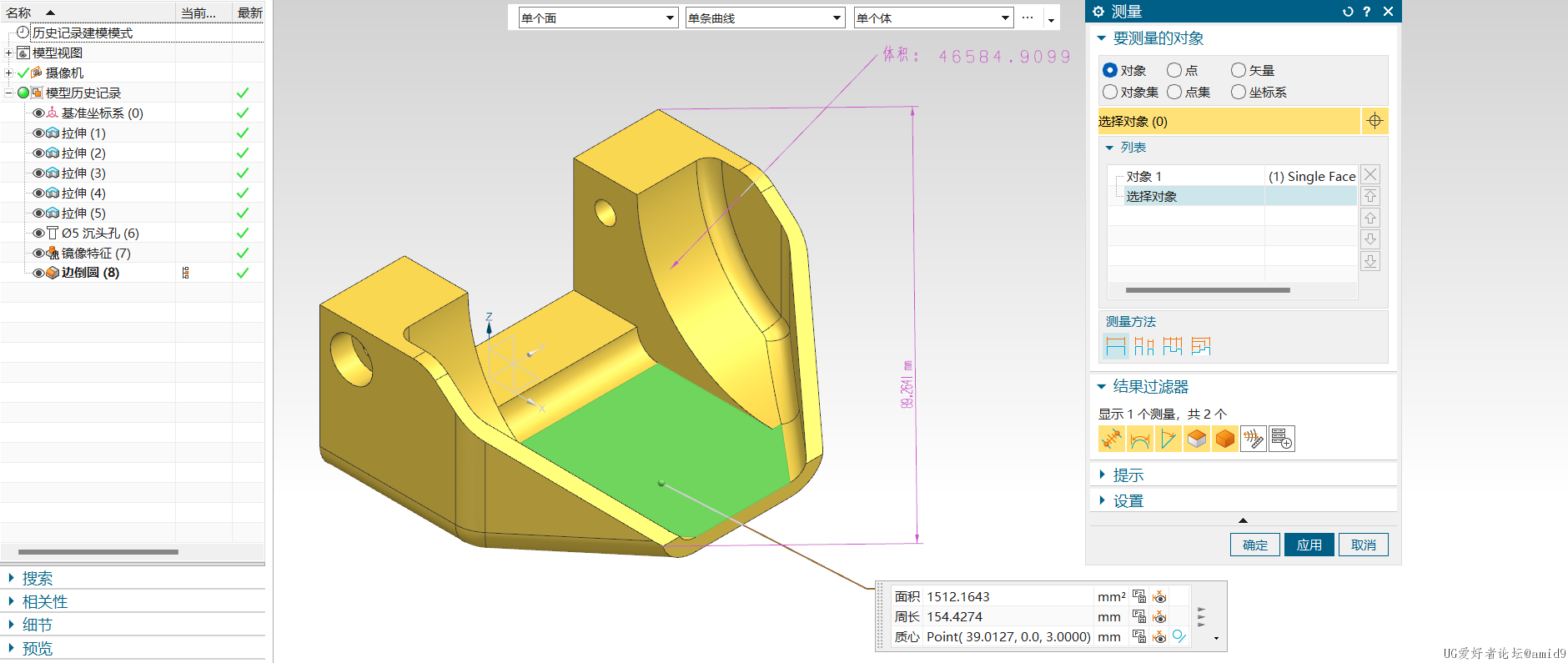Viewport: 1568px width, 663px height.
Task: Collapse the 模型历史记录 tree node
Action: coord(9,93)
